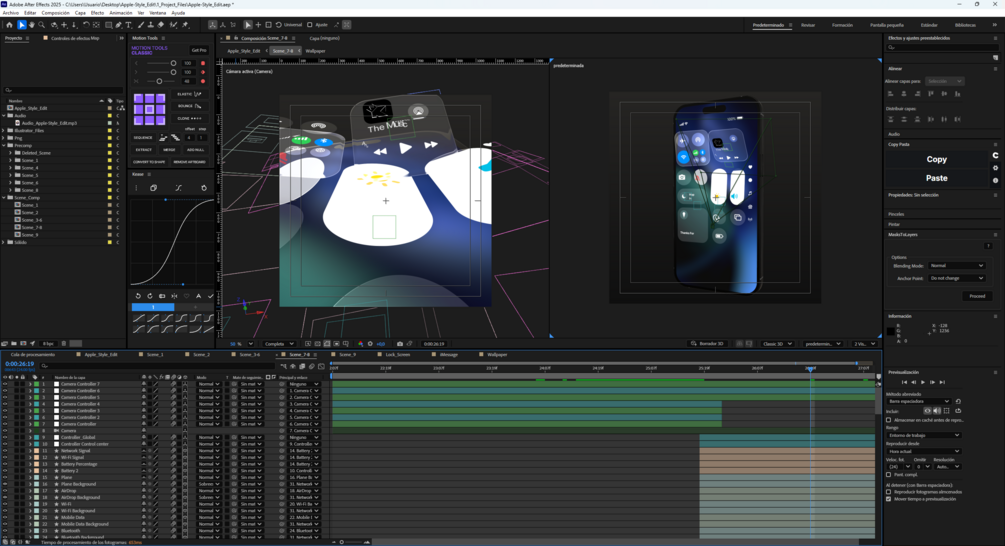Expand the Scene_4 folder in Project
The width and height of the screenshot is (1005, 546).
point(10,168)
